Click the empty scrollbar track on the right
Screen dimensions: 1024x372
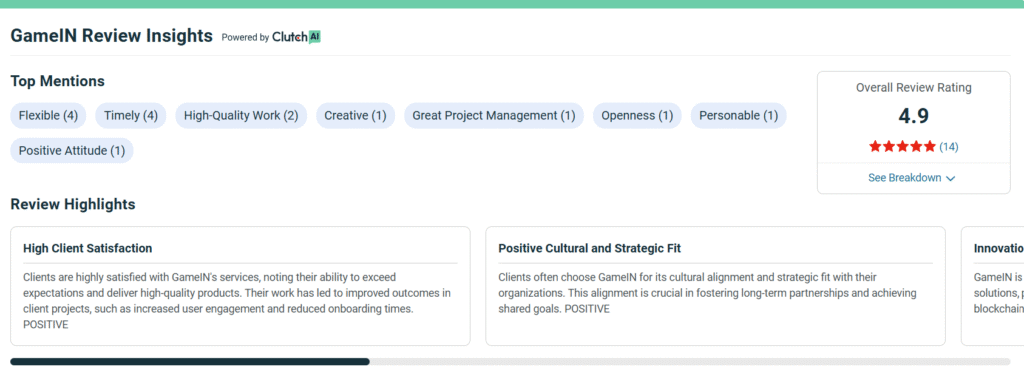(x=690, y=362)
